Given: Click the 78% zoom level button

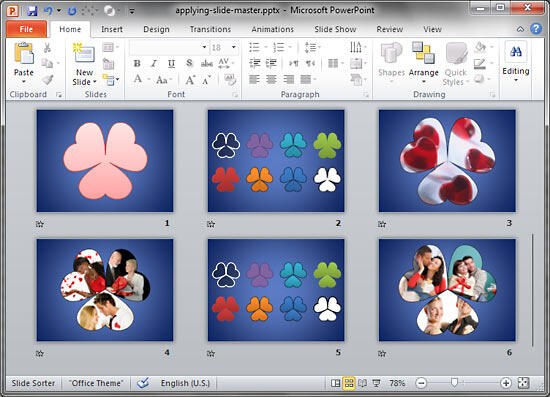Looking at the screenshot, I should coord(397,383).
